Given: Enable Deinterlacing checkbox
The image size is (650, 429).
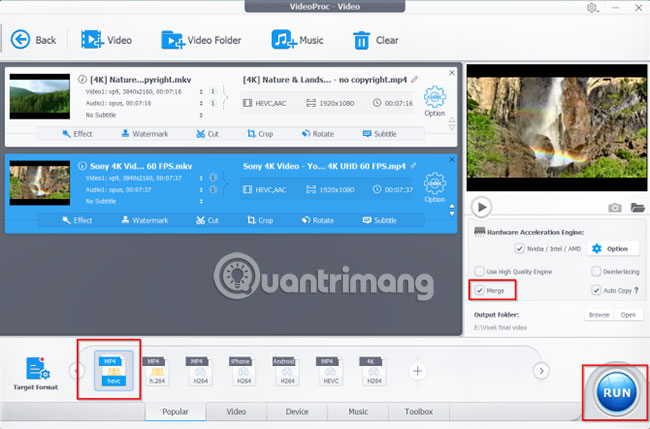Looking at the screenshot, I should click(596, 271).
